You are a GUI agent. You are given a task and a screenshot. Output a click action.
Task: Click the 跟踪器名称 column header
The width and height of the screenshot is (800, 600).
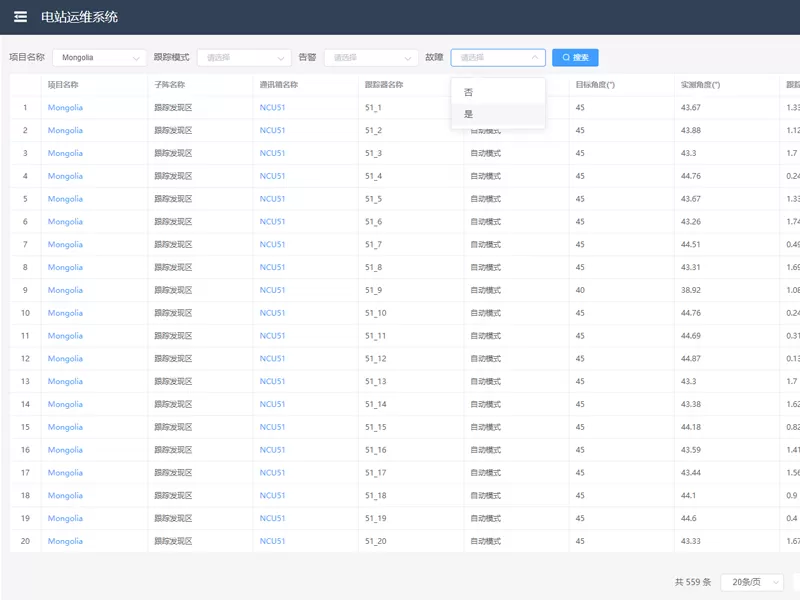(x=384, y=85)
